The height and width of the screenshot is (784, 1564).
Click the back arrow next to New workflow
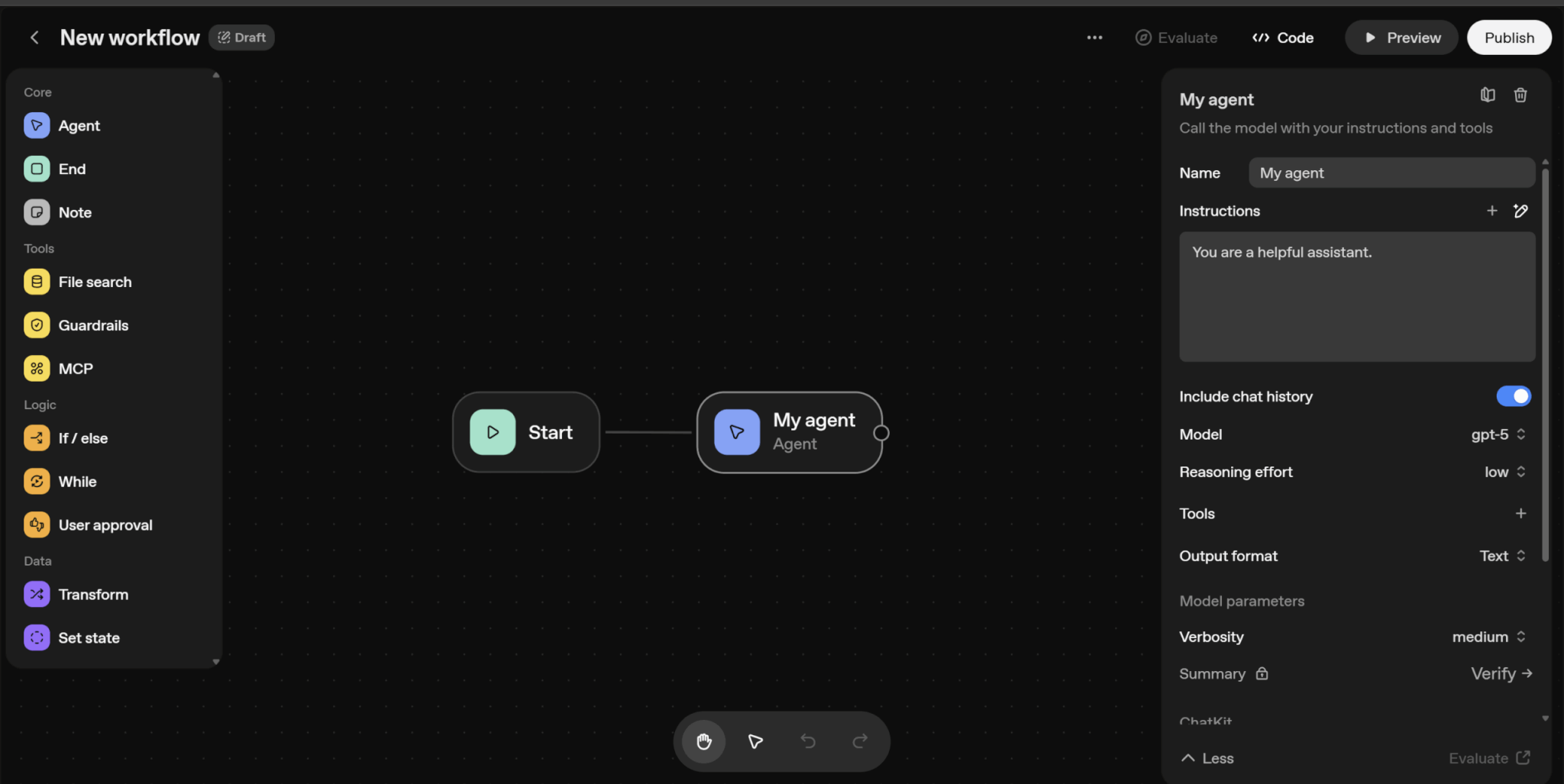tap(34, 37)
